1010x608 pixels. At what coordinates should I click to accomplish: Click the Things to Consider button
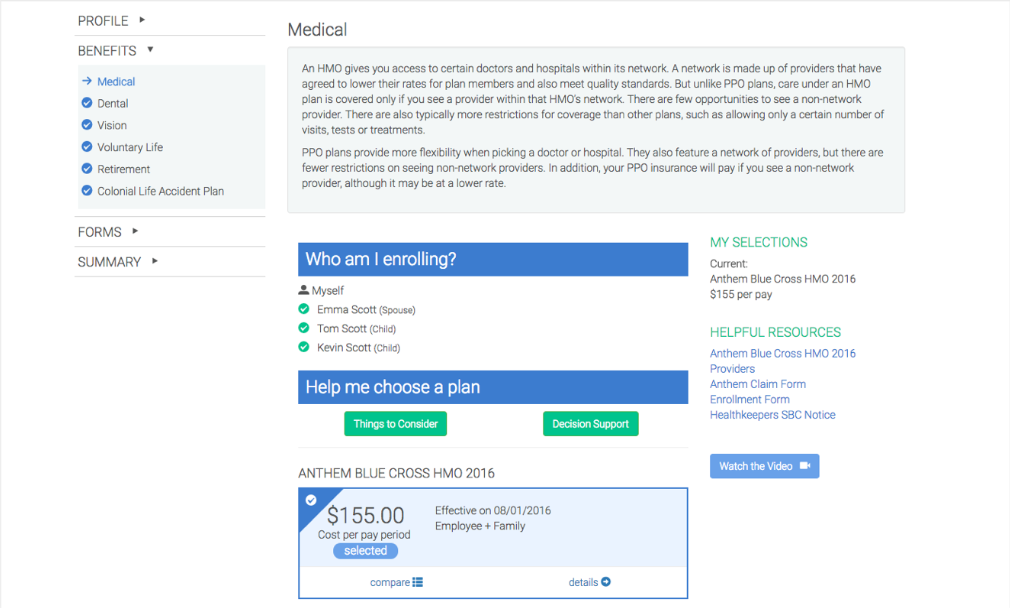point(395,424)
